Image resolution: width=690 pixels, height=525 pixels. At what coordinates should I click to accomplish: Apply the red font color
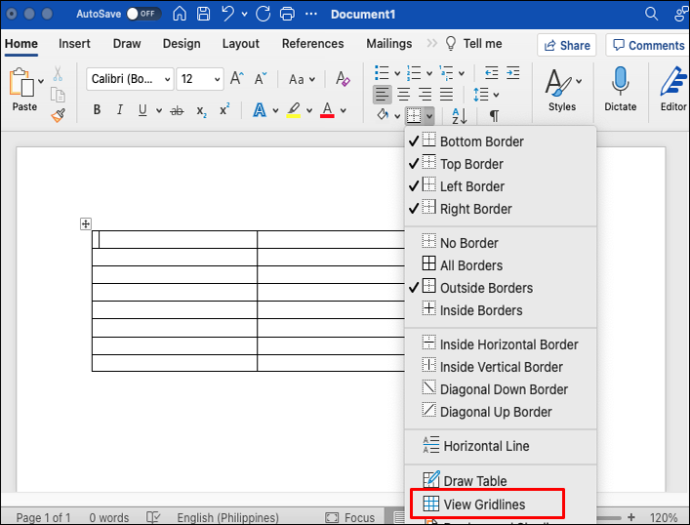(327, 110)
